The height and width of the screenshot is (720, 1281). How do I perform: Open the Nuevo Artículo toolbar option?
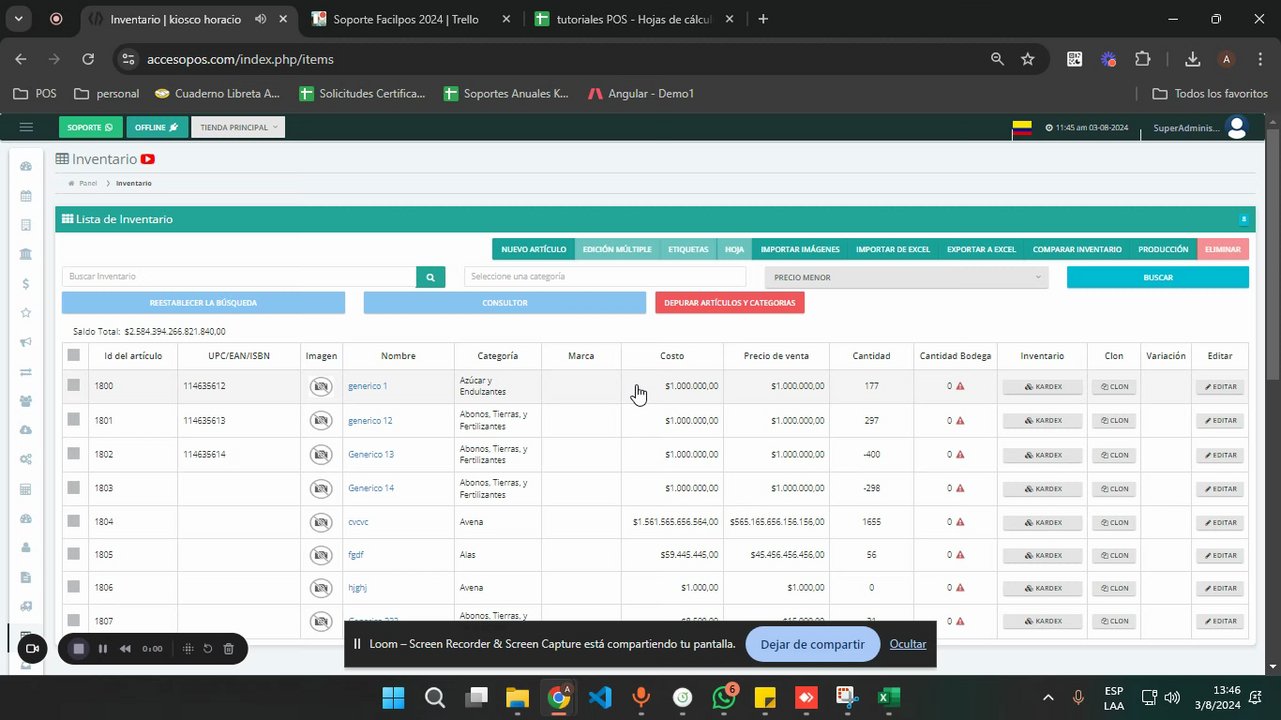pyautogui.click(x=534, y=249)
